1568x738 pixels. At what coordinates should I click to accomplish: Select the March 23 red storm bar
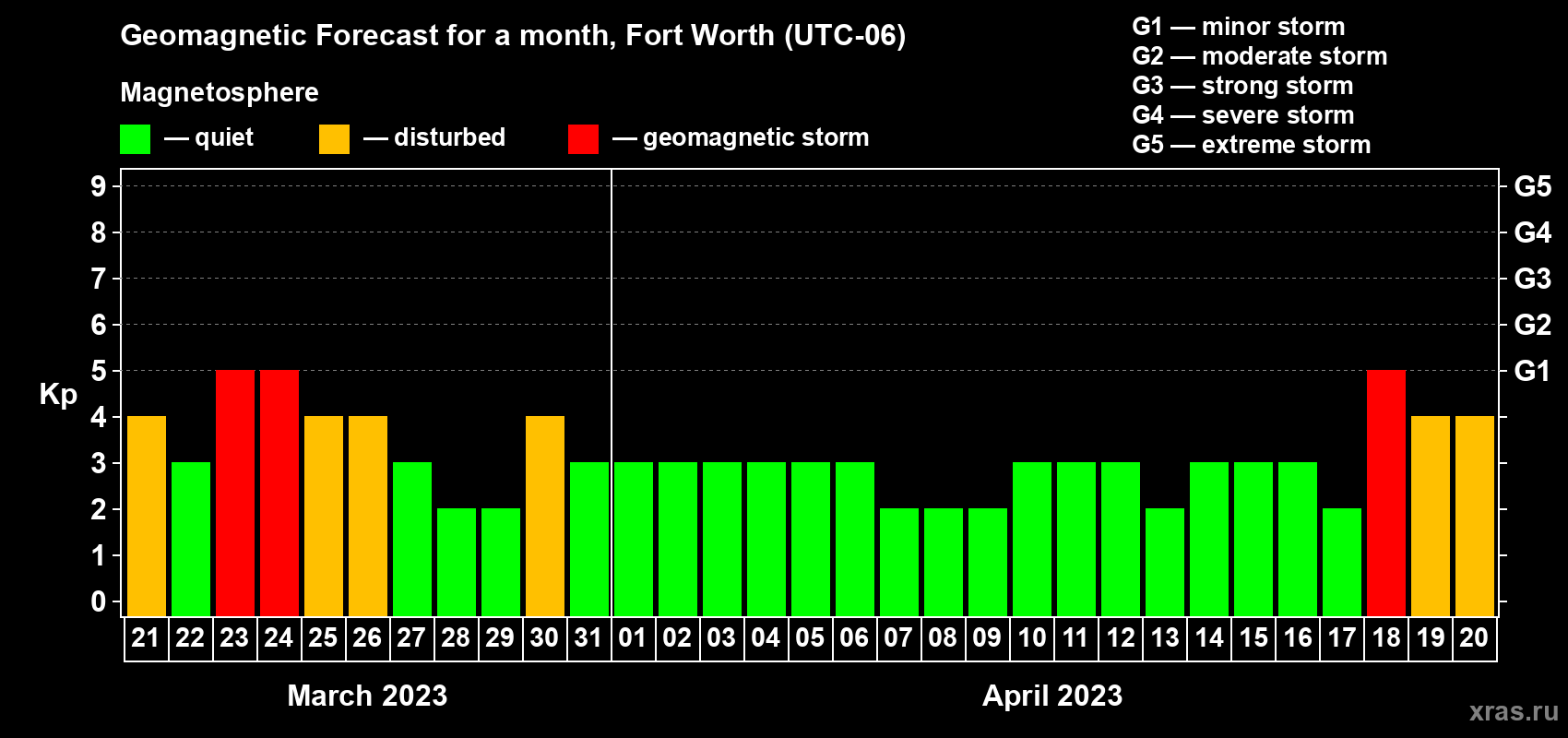point(235,494)
